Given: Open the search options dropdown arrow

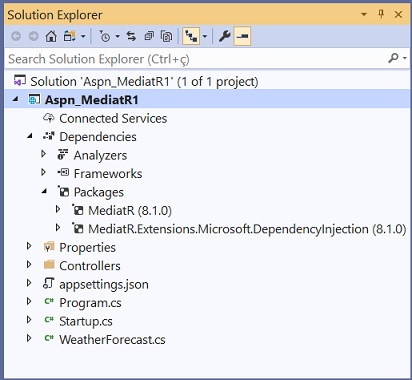Looking at the screenshot, I should point(405,58).
